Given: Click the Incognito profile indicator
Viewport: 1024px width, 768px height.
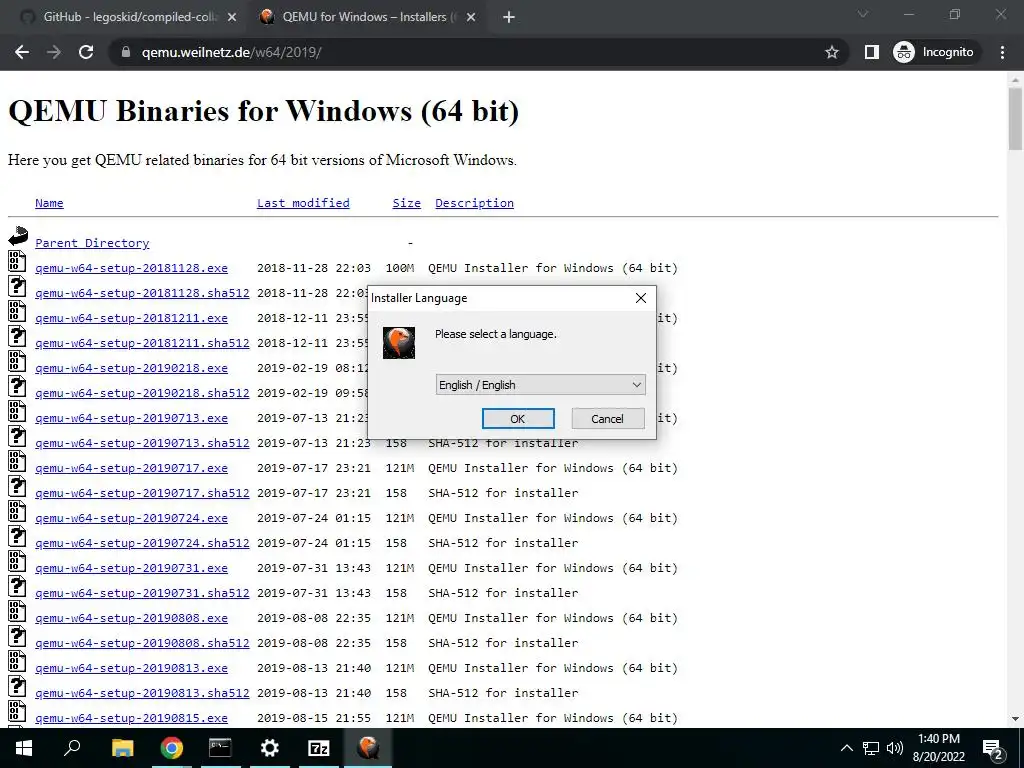Looking at the screenshot, I should 934,52.
